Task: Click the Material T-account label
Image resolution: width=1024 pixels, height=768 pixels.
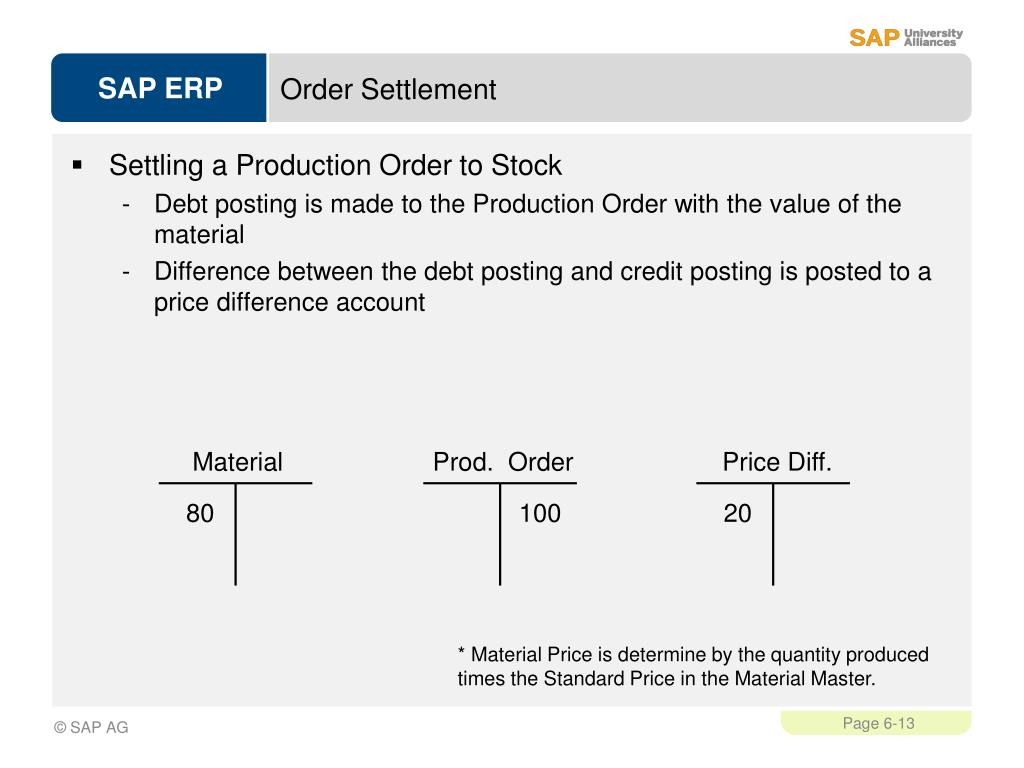Action: [237, 462]
